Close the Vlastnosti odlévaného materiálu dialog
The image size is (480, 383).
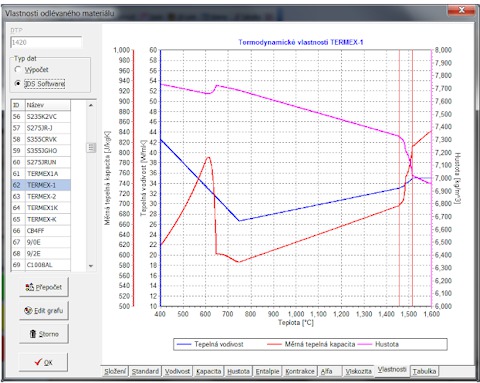pos(461,10)
